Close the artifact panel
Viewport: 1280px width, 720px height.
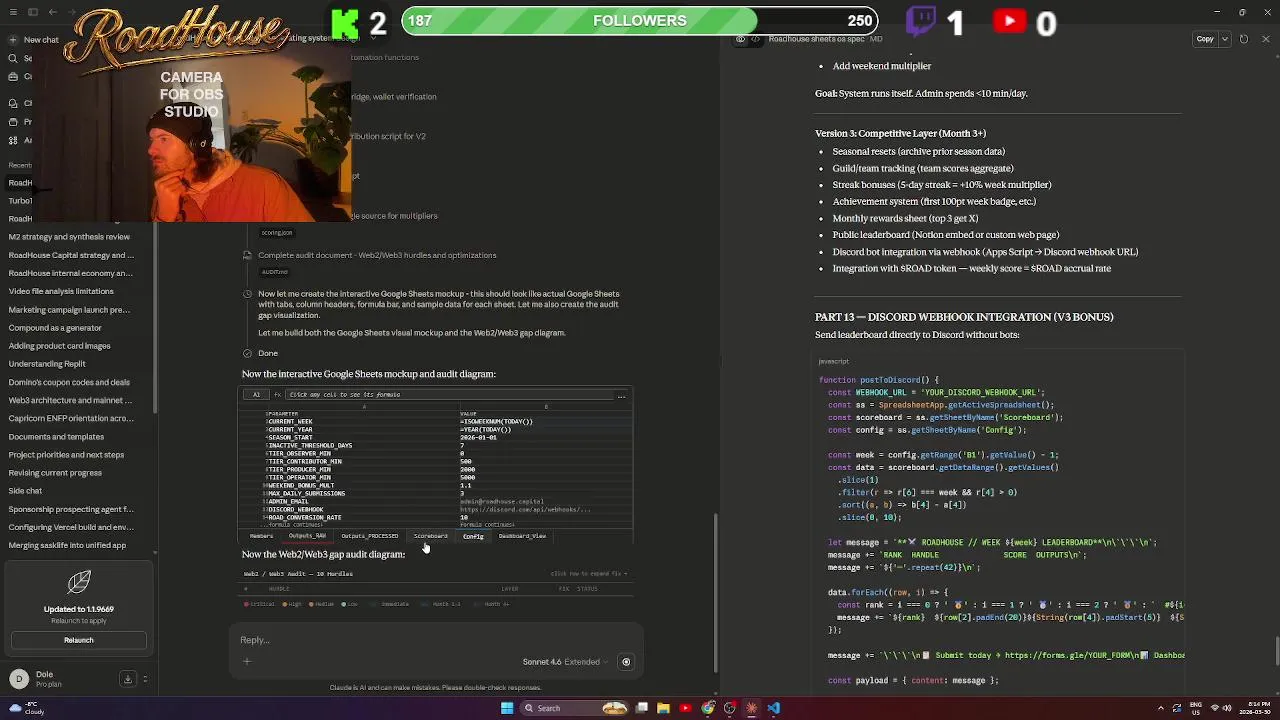[1266, 39]
